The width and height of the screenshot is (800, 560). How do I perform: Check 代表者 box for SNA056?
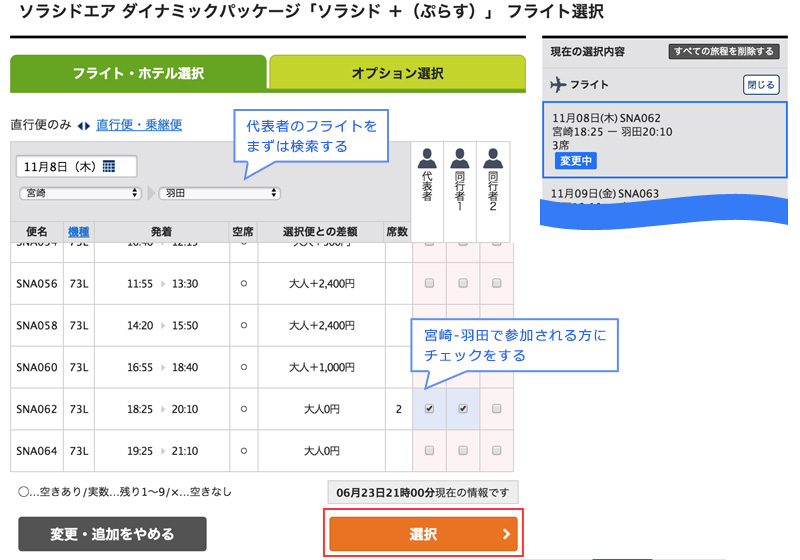(x=430, y=283)
